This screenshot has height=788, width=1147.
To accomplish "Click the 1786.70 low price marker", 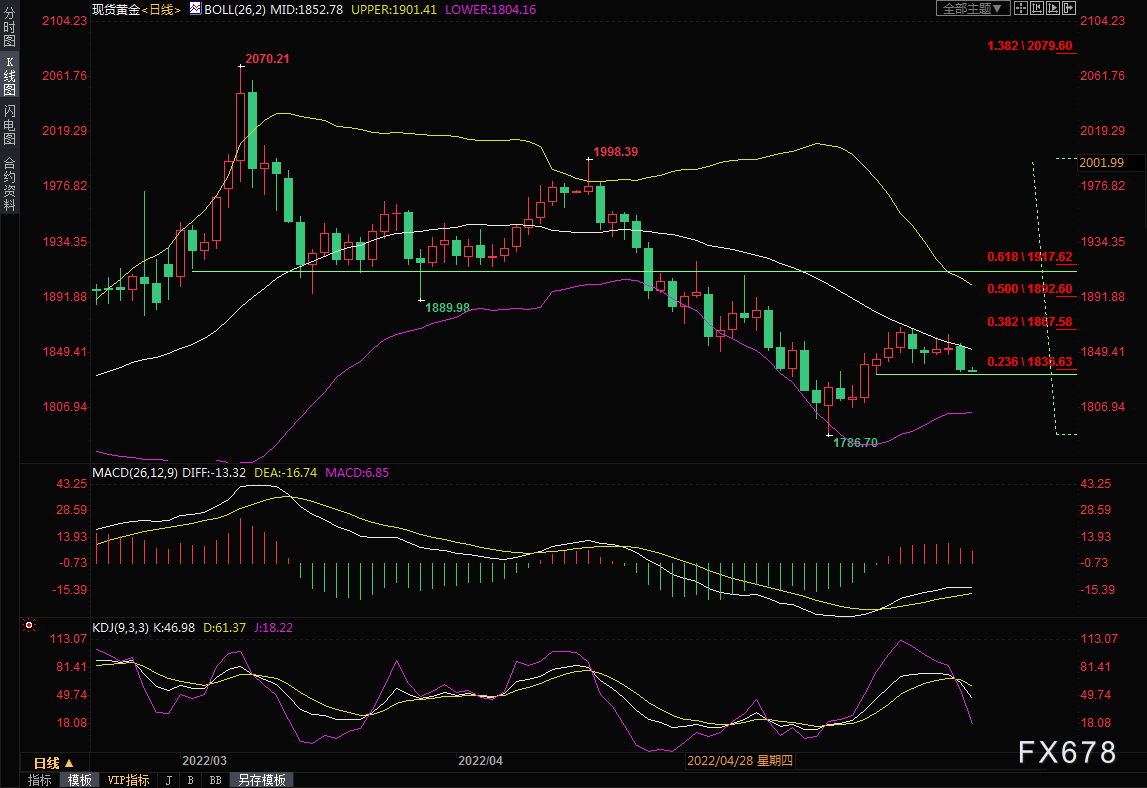I will point(855,442).
